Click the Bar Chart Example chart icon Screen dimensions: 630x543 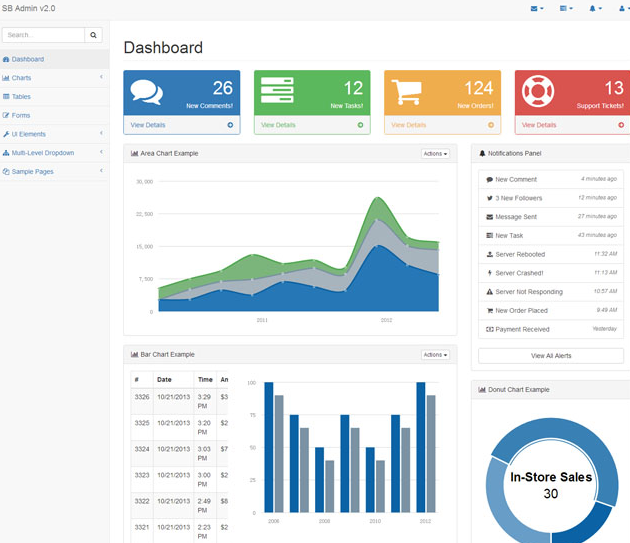tap(134, 354)
